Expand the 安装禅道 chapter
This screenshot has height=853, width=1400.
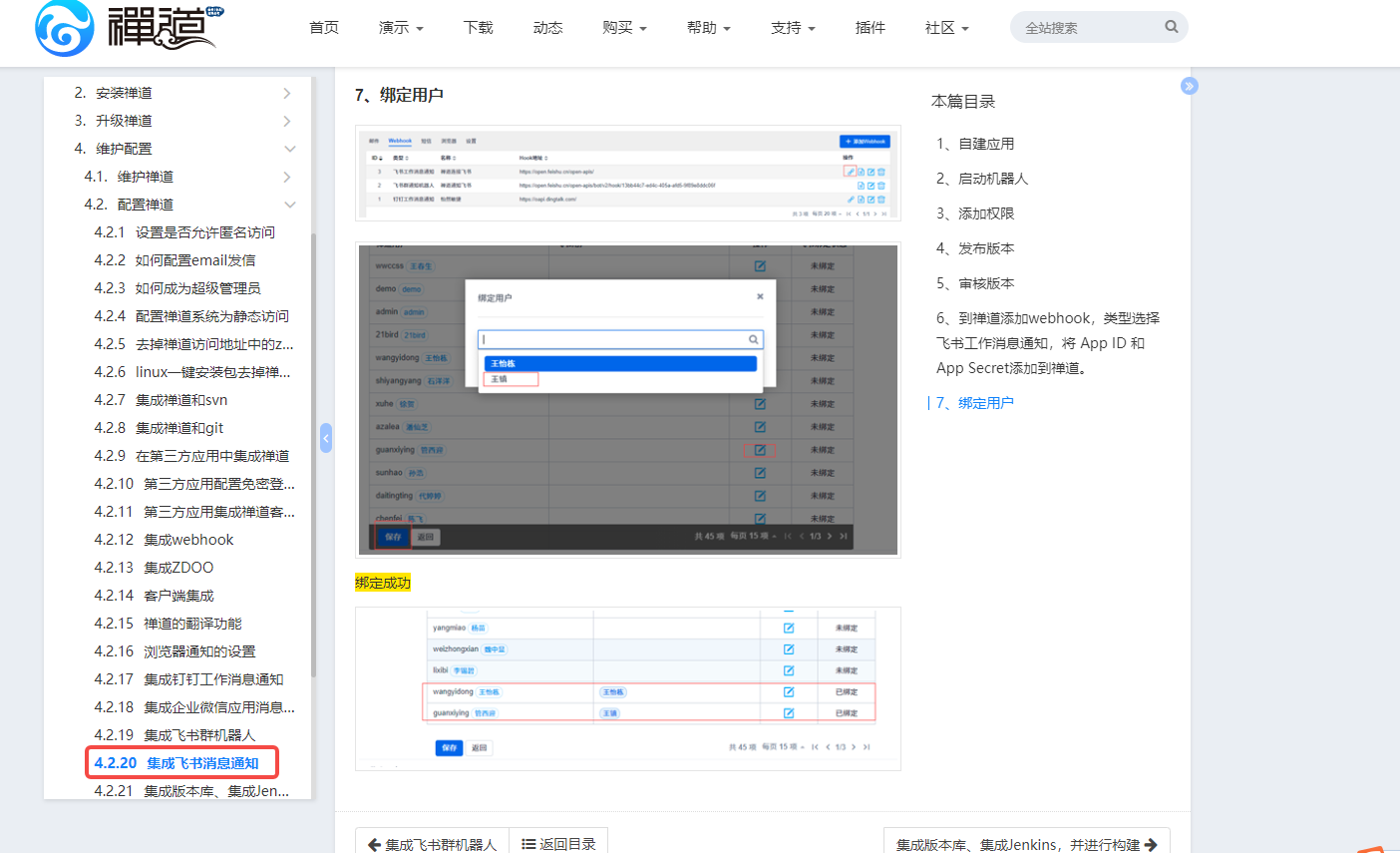pos(287,93)
